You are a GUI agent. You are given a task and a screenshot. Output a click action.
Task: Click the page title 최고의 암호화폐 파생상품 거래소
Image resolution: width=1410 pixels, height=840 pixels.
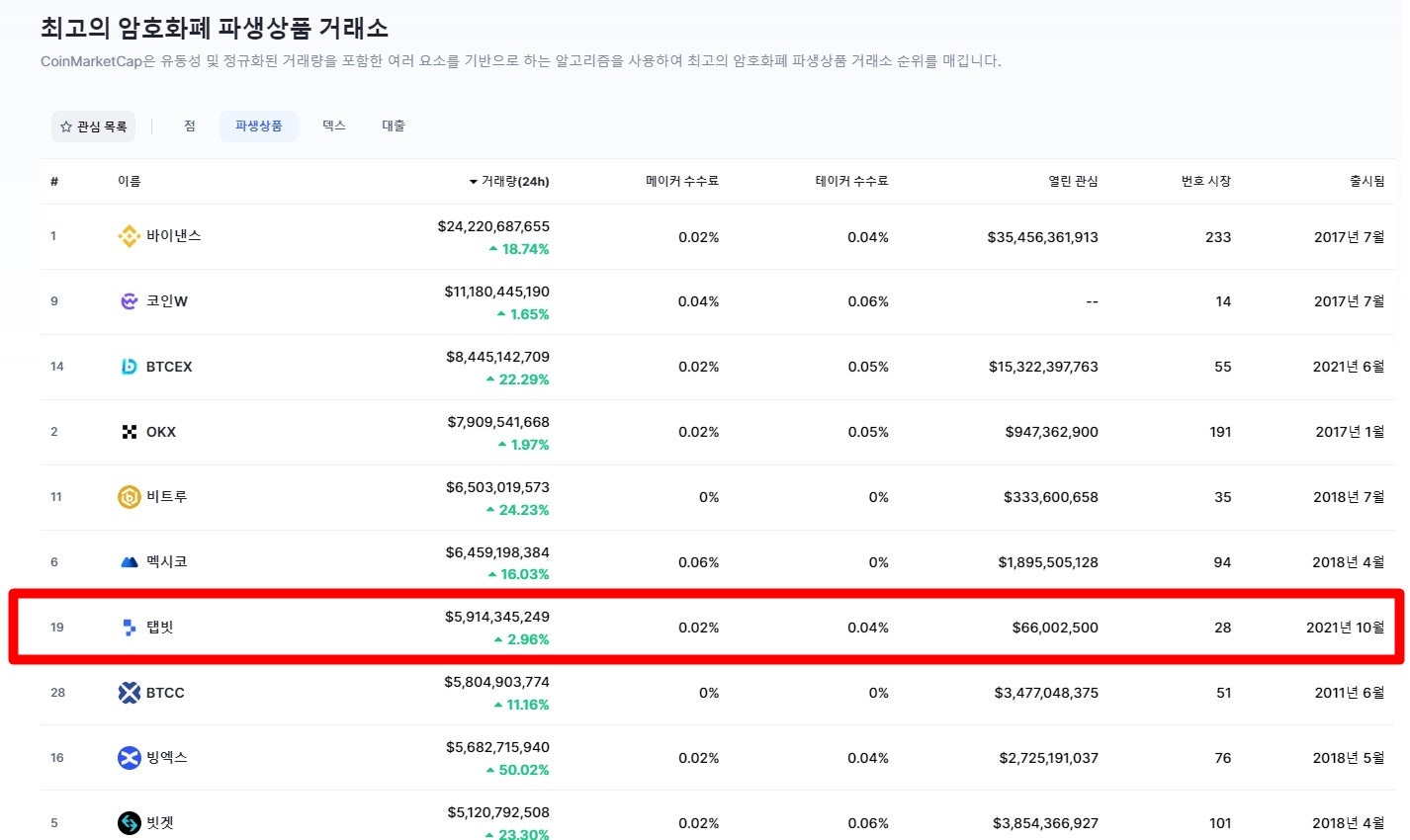click(215, 28)
